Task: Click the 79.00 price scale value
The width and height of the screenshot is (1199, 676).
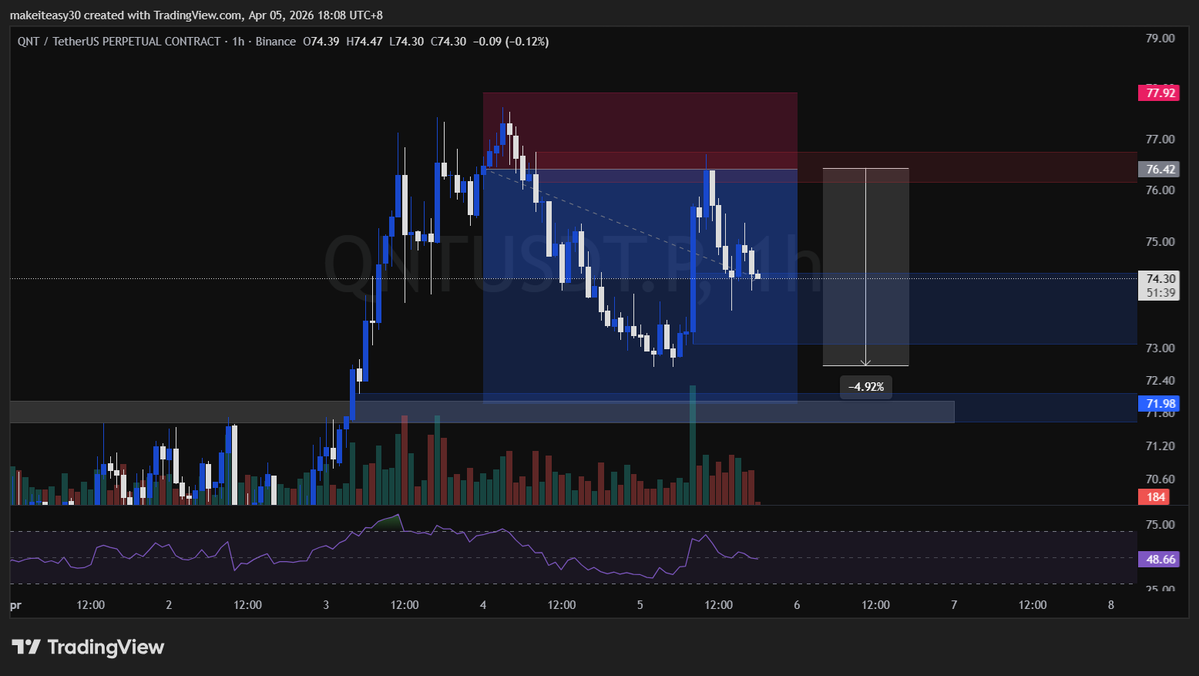Action: point(1160,38)
